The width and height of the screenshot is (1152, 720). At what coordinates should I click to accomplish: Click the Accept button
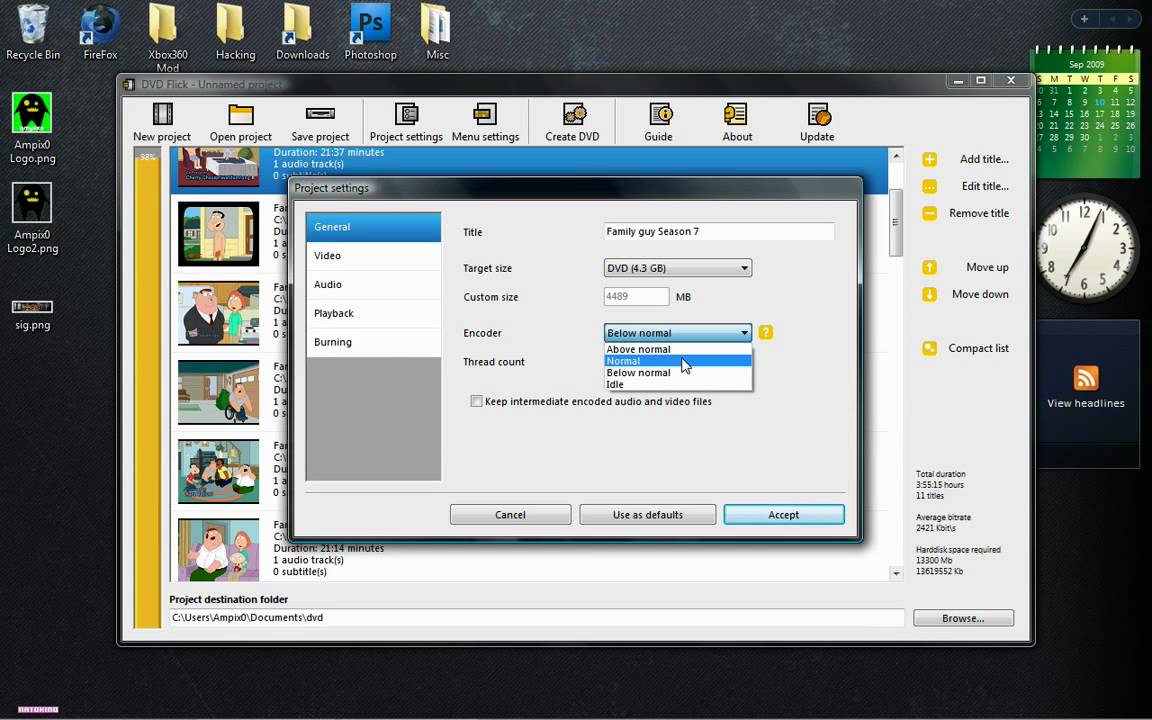[x=784, y=514]
